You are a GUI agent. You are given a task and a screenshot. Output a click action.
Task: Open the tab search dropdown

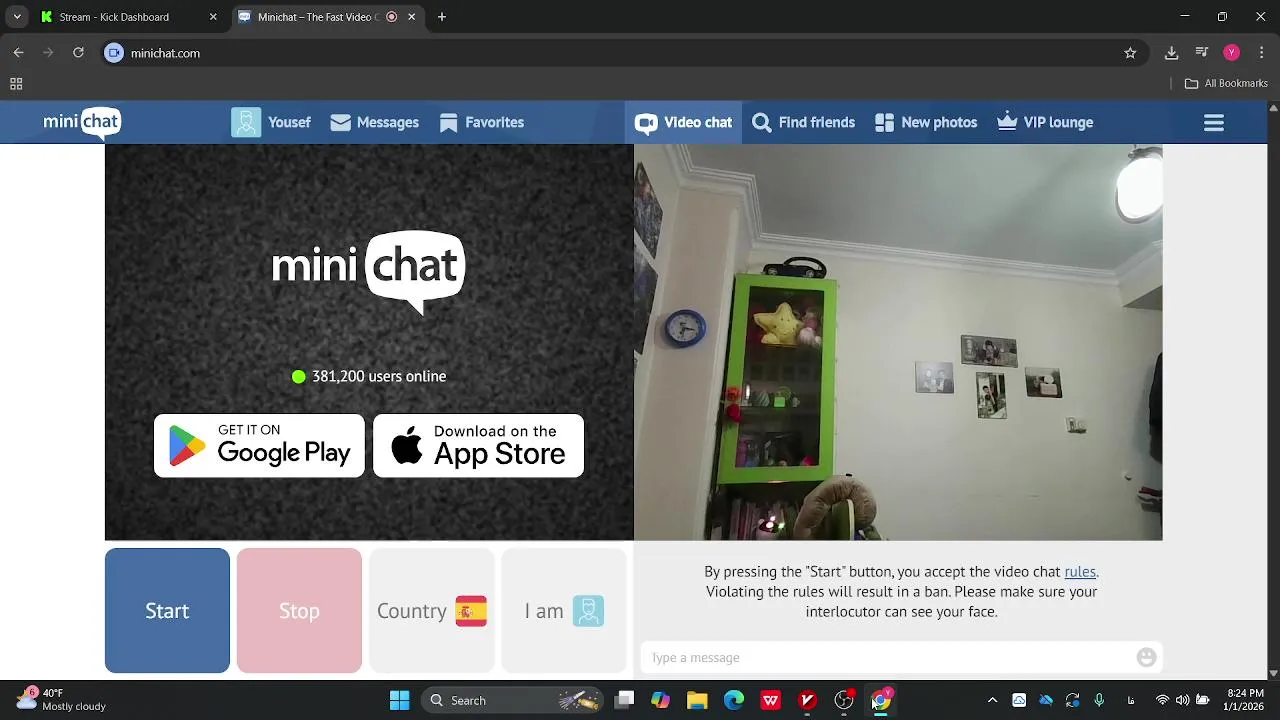17,17
